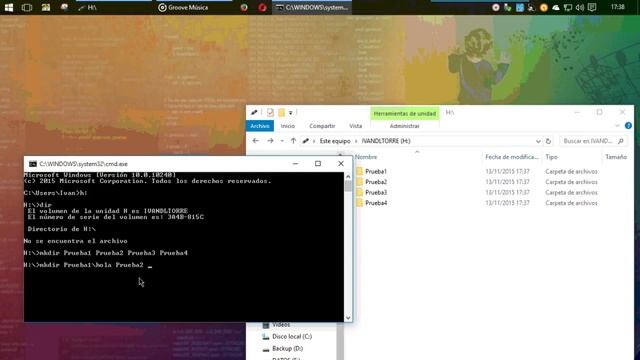The height and width of the screenshot is (360, 640).
Task: Click New folder icon in quick access toolbar
Action: tap(281, 112)
